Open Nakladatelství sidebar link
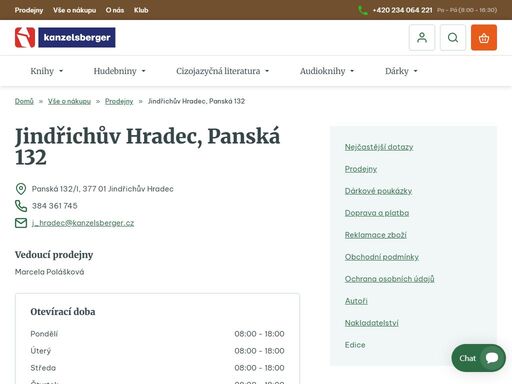This screenshot has height=384, width=512. pyautogui.click(x=372, y=323)
